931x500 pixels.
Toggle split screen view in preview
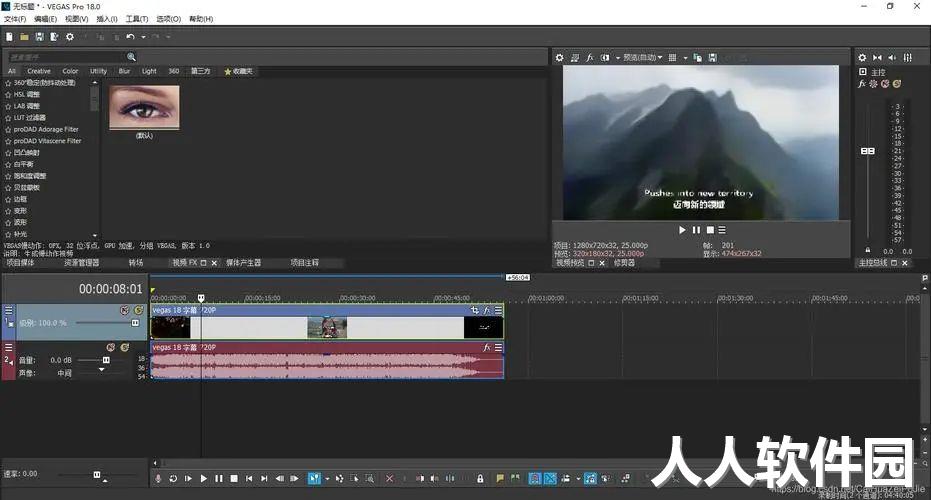pos(605,58)
